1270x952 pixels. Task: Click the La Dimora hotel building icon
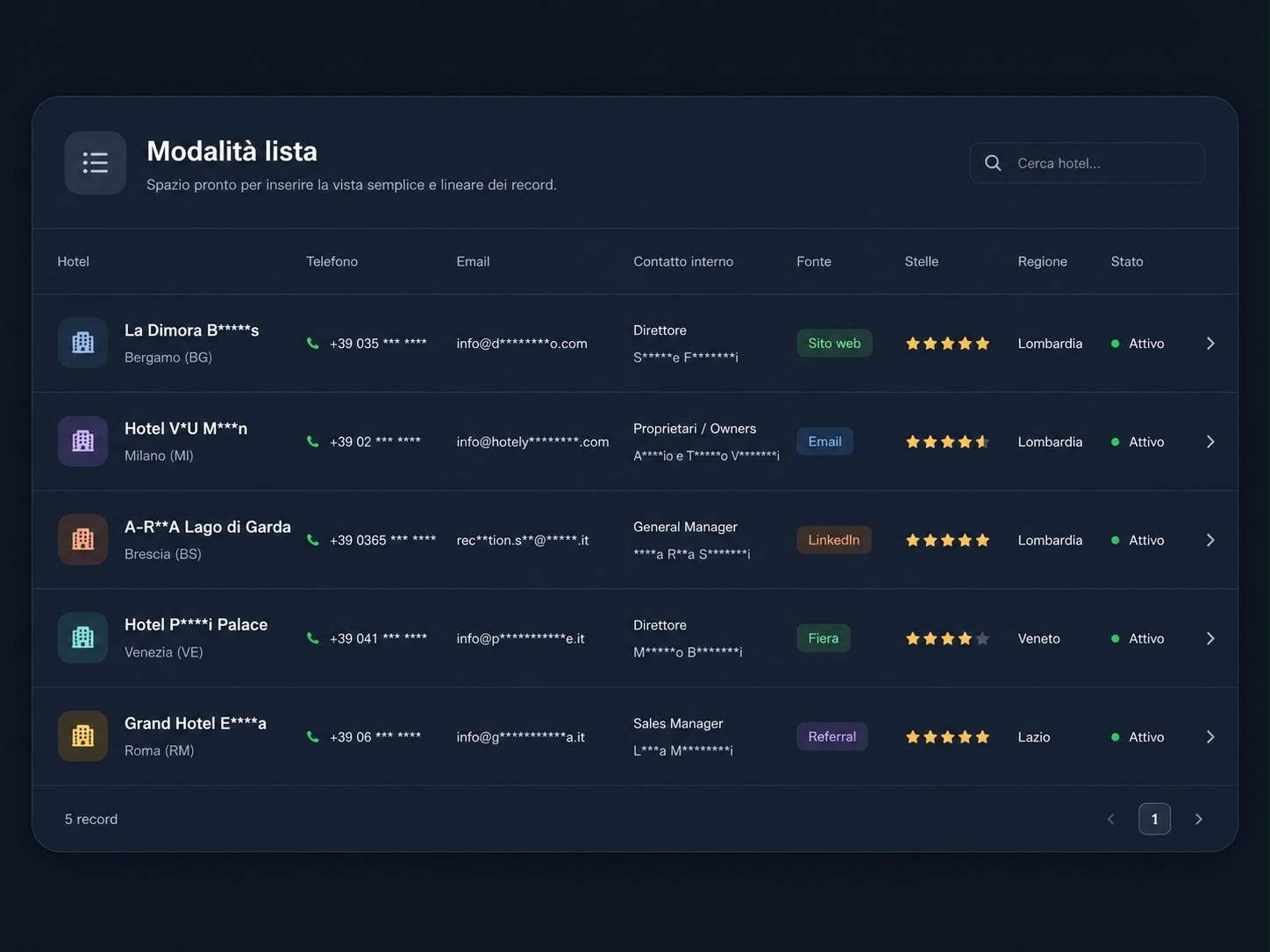click(x=82, y=343)
